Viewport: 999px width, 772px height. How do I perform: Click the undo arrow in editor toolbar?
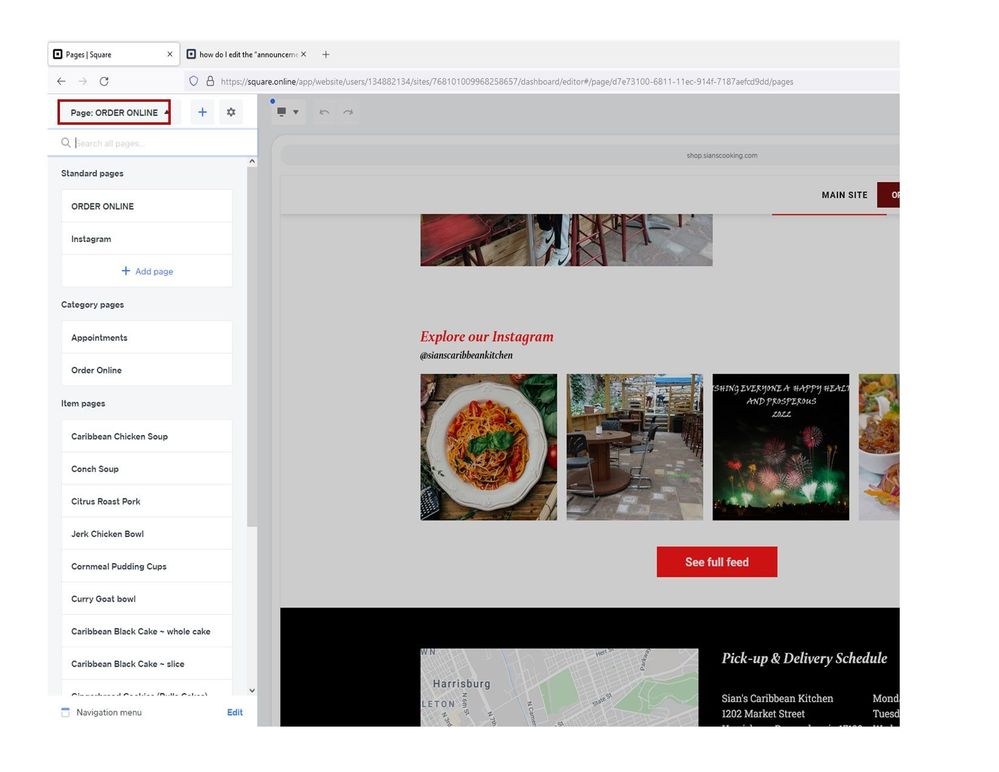click(324, 112)
